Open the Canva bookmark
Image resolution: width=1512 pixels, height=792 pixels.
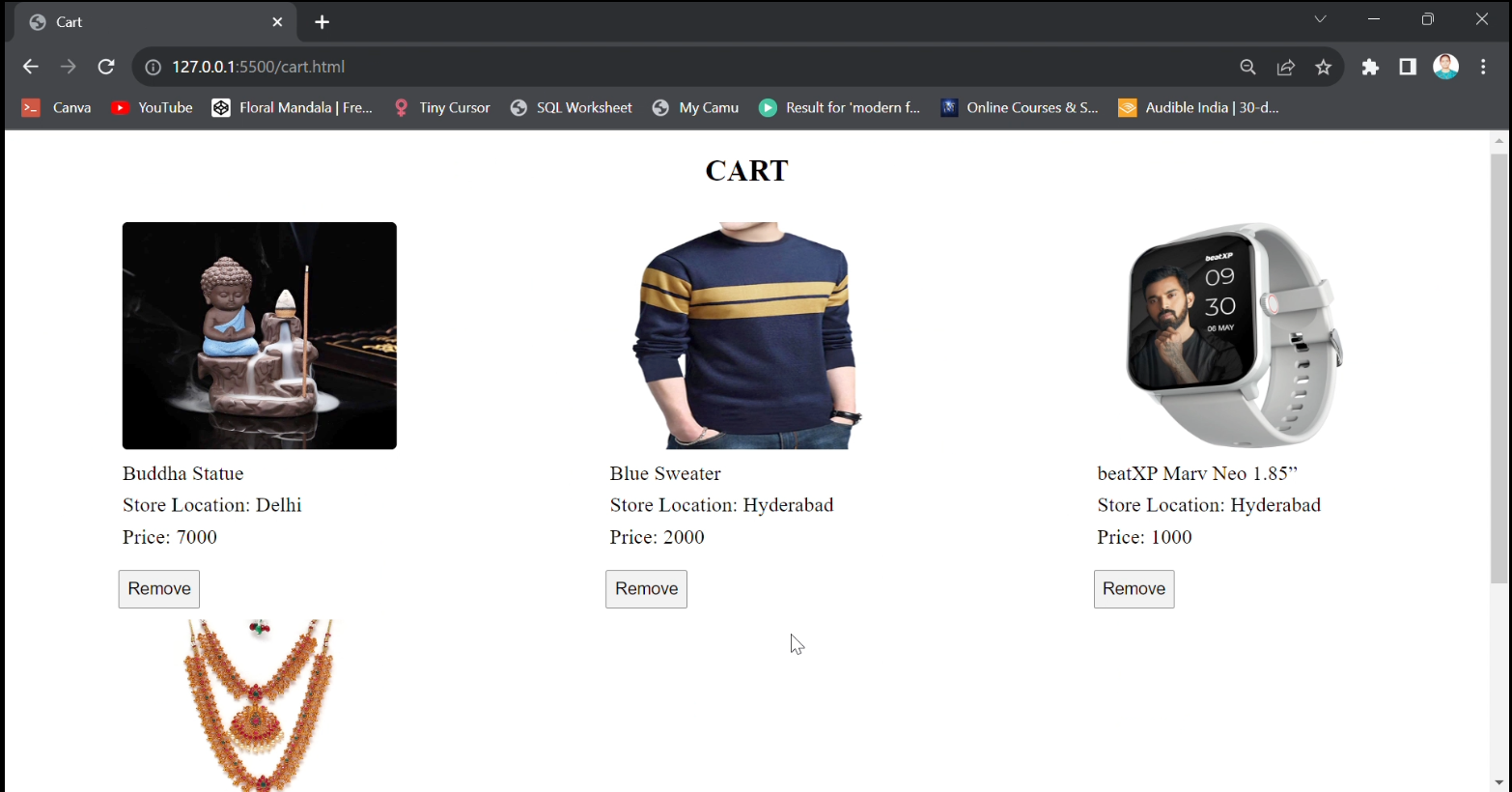[x=58, y=107]
